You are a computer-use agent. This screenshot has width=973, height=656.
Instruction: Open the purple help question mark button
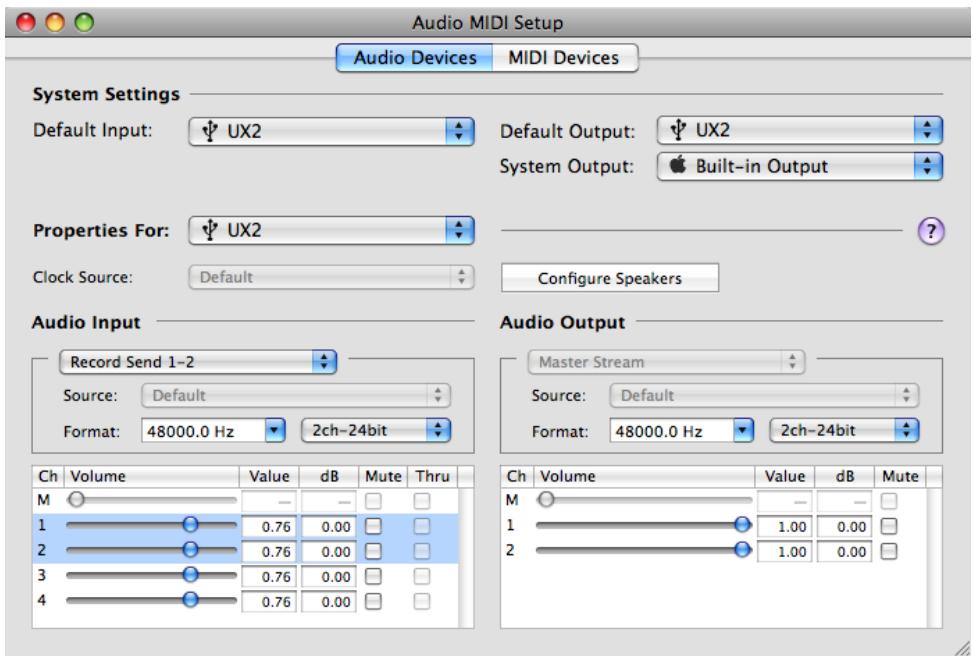[x=930, y=231]
